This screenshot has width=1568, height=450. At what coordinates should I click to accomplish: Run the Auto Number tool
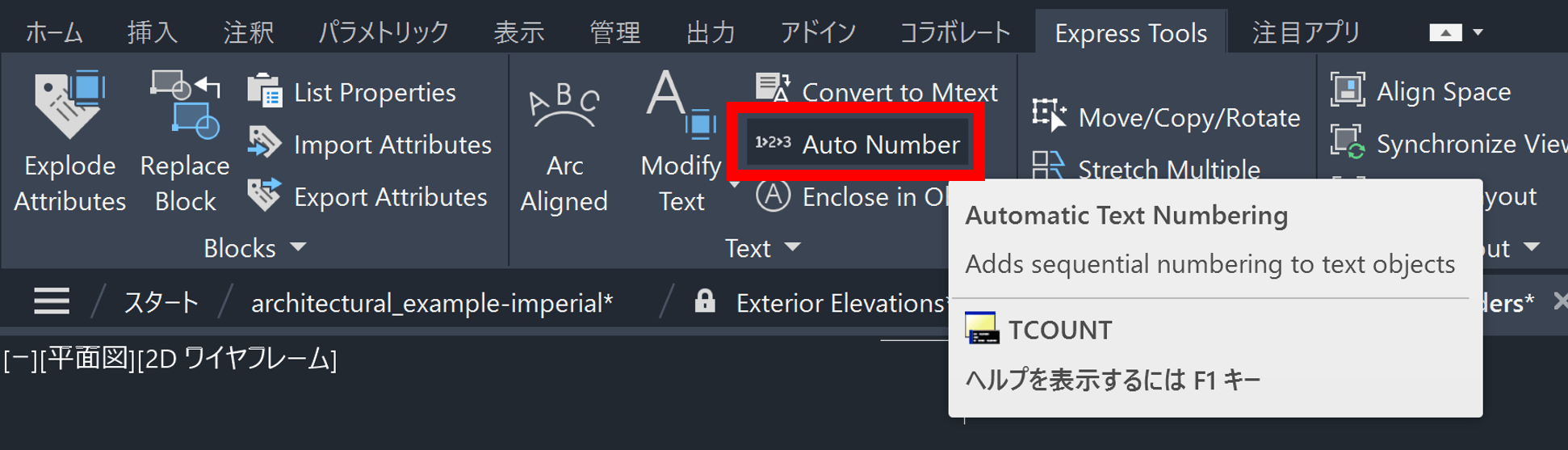856,144
